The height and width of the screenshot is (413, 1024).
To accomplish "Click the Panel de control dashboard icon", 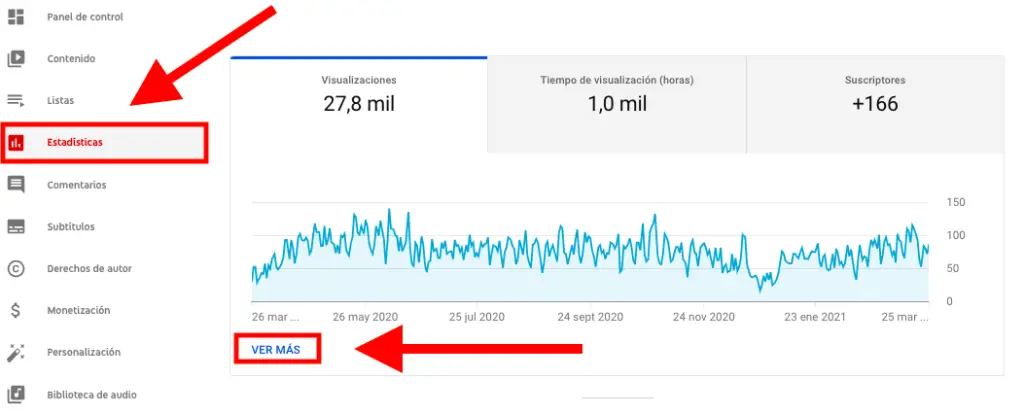I will click(16, 17).
